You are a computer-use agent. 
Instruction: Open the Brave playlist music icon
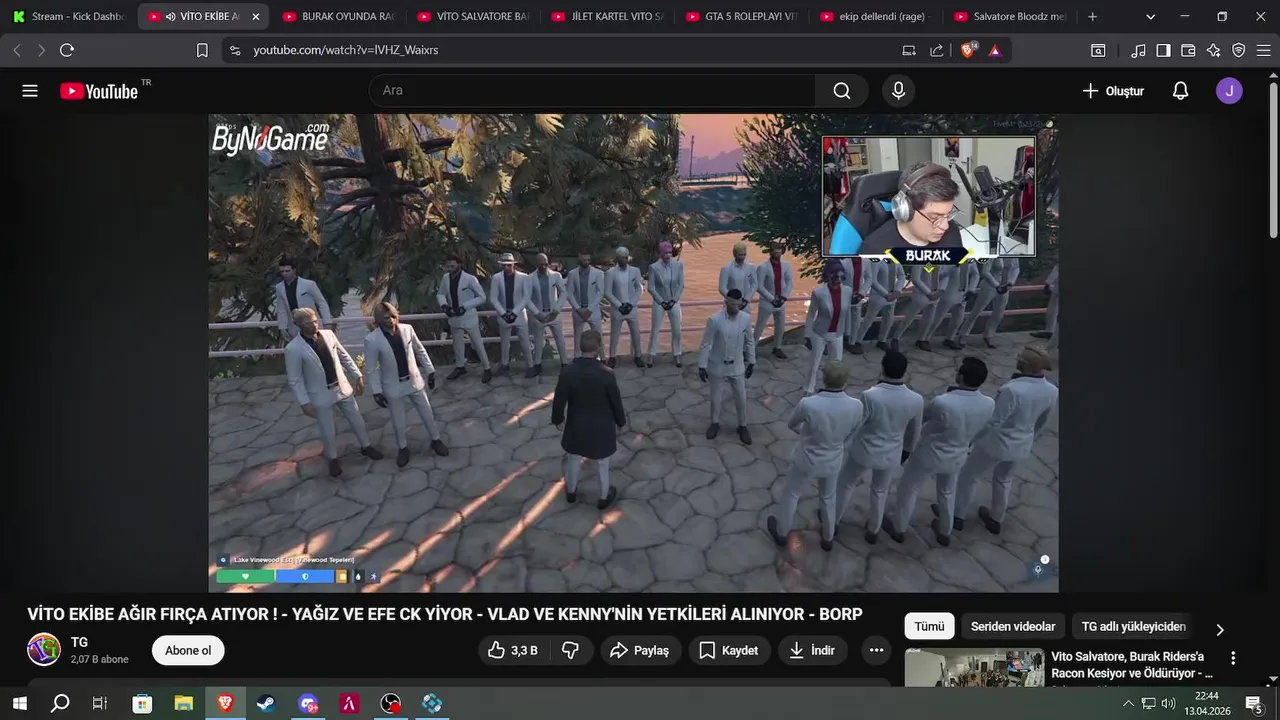(1138, 50)
